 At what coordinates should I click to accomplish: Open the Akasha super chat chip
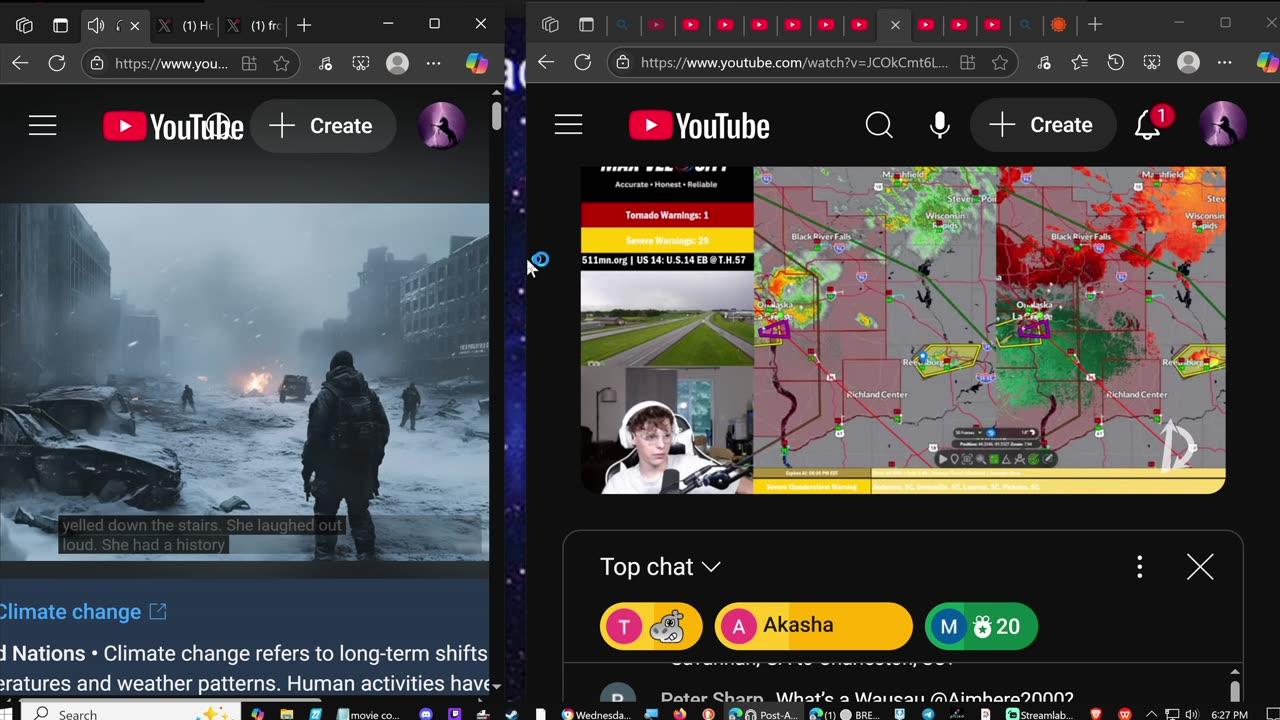coord(814,626)
